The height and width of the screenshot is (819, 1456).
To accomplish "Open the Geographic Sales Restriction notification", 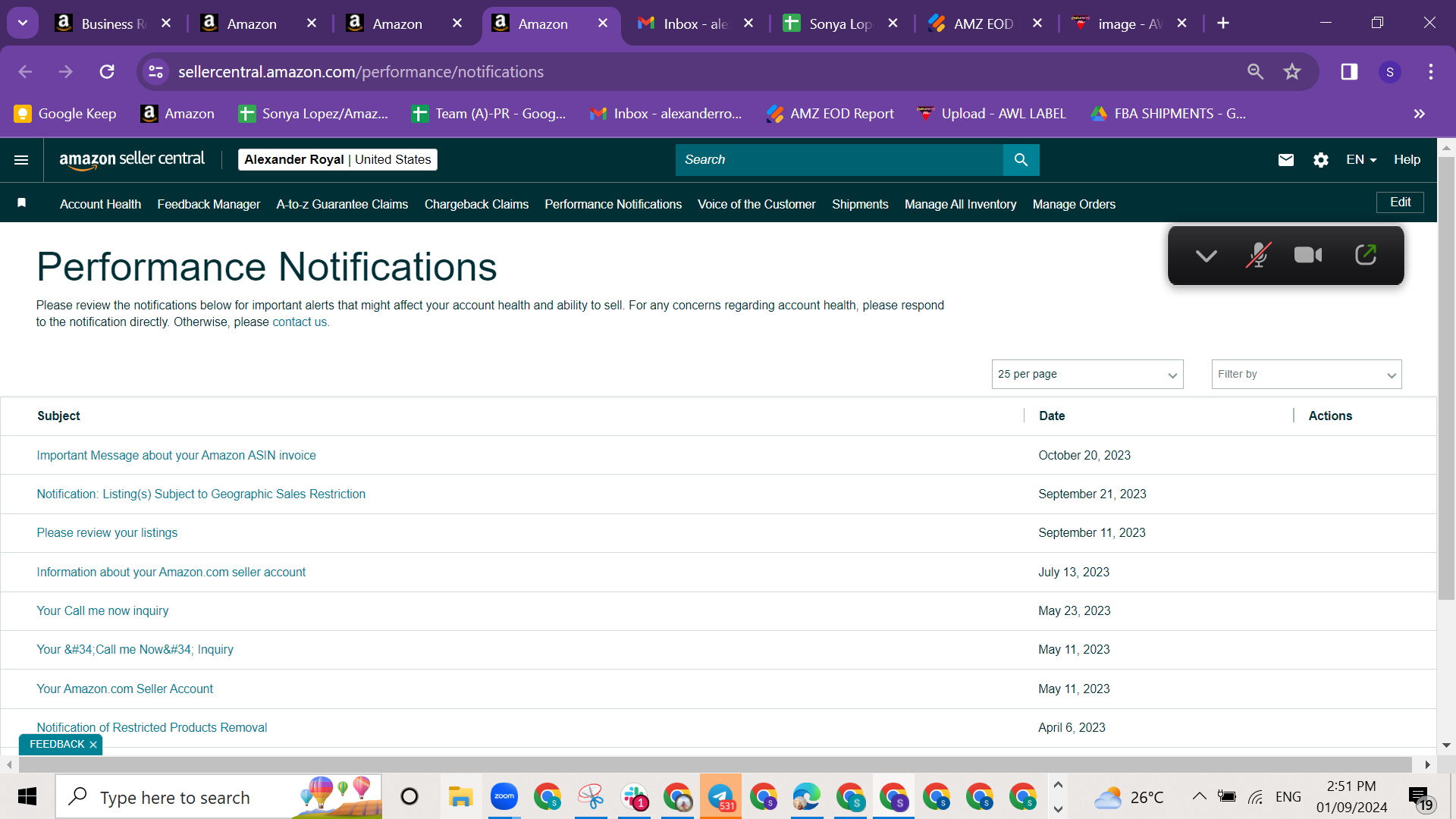I will pos(201,494).
